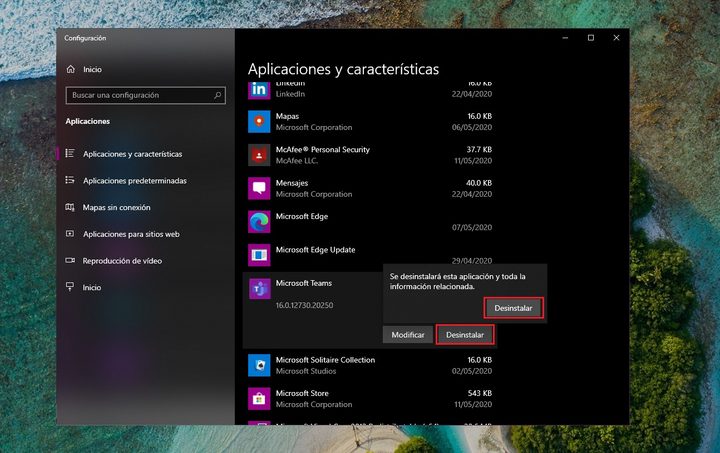The image size is (720, 453).
Task: Select the Microsoft Edge Update entry name
Action: (x=315, y=250)
